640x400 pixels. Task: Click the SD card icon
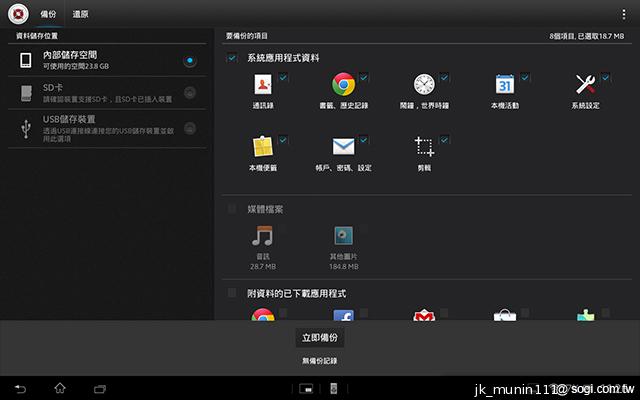tap(26, 93)
